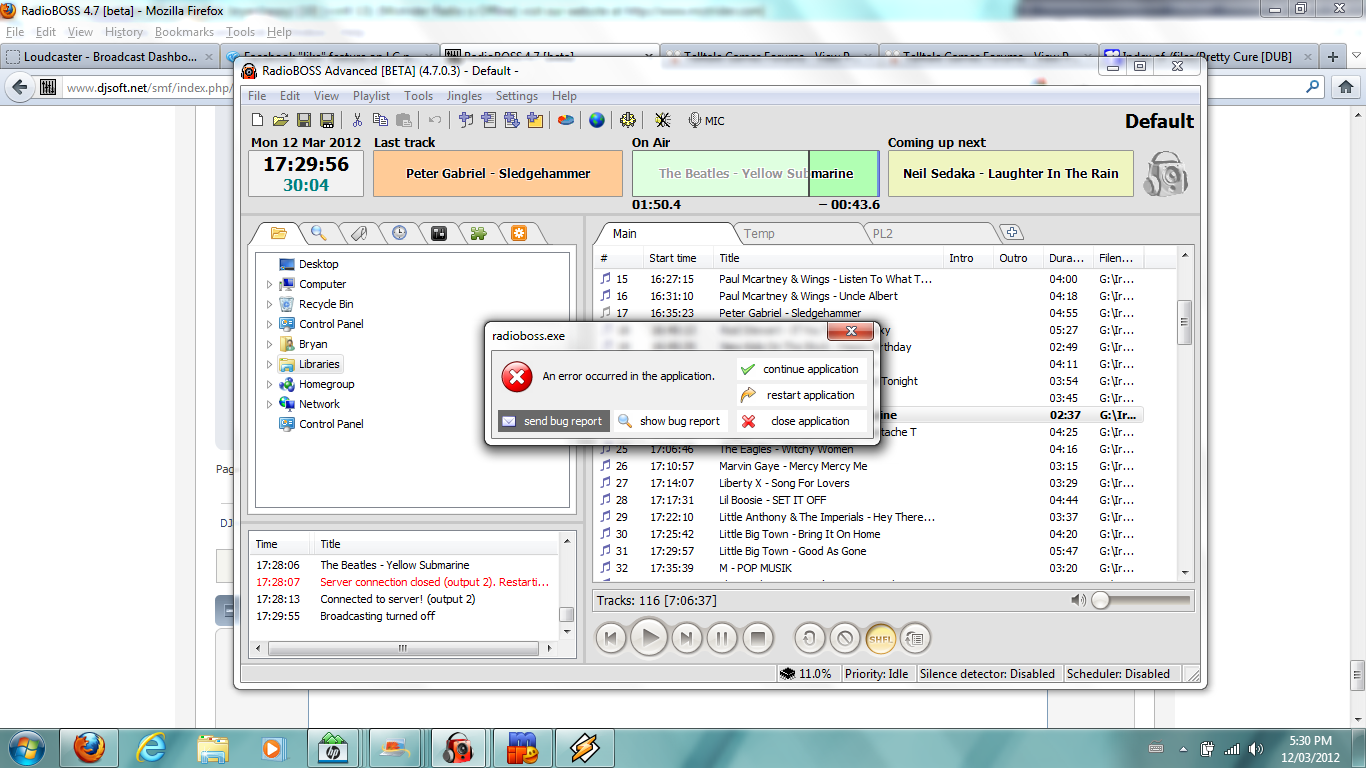
Task: Open the Settings menu in RadioBOSS
Action: tap(517, 96)
